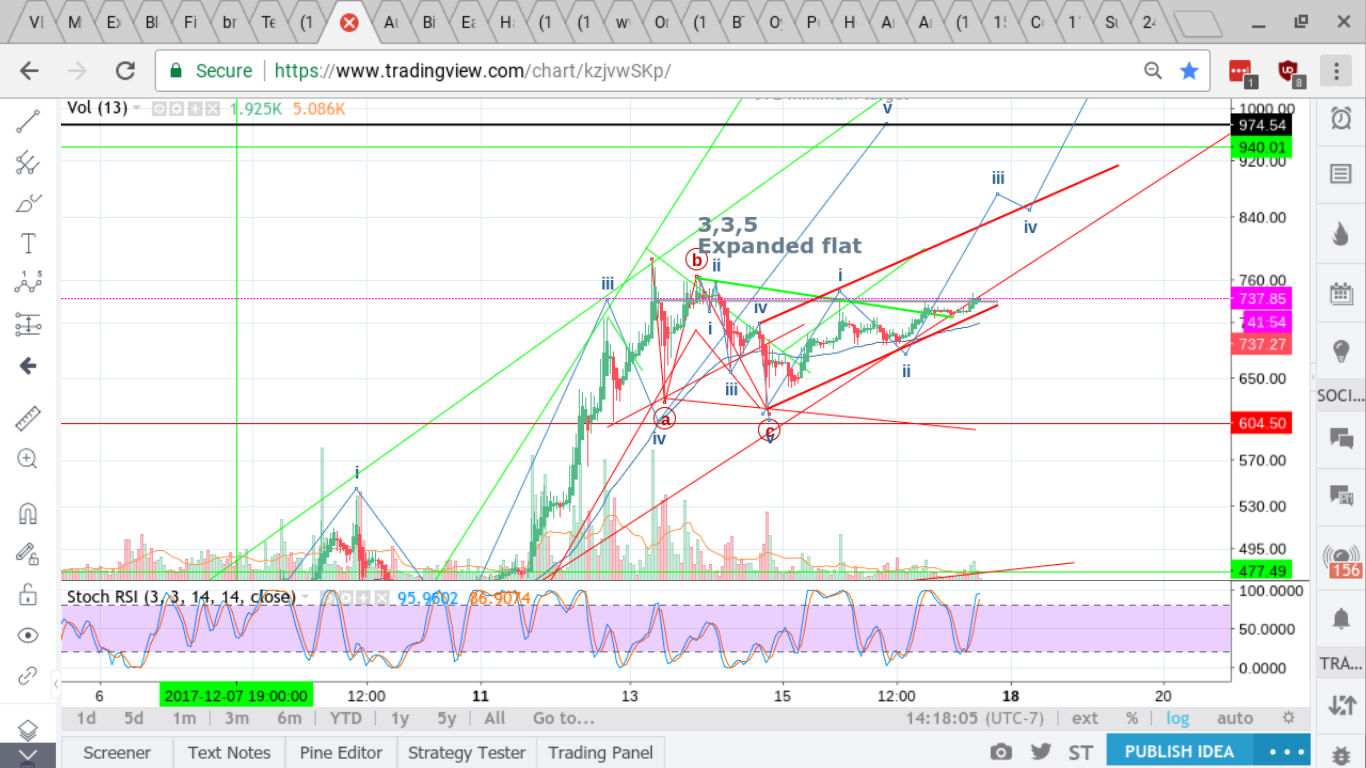Select the Text annotation tool
The image size is (1366, 768).
coord(28,243)
